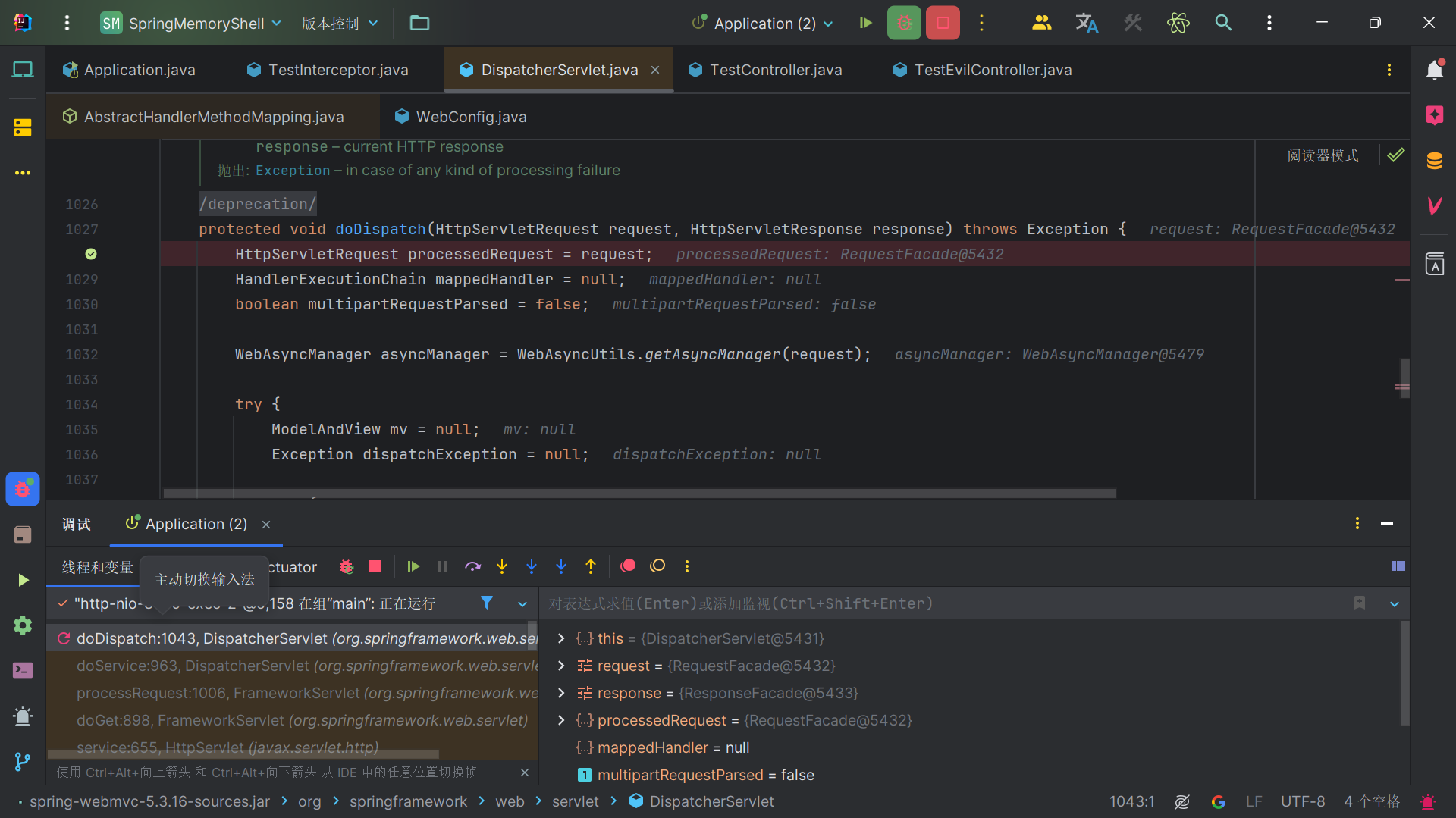Close the DispatcherServlet.java tab
This screenshot has height=818, width=1456.
(x=655, y=70)
